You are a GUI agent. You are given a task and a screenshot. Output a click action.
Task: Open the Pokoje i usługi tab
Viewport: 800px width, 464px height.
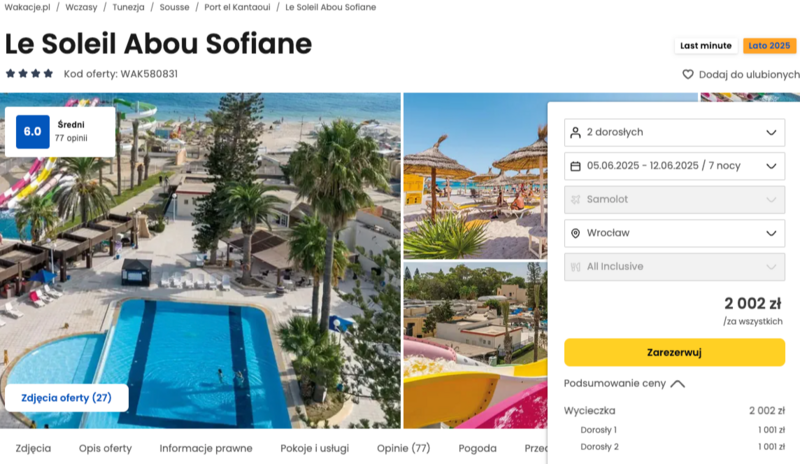(x=314, y=448)
